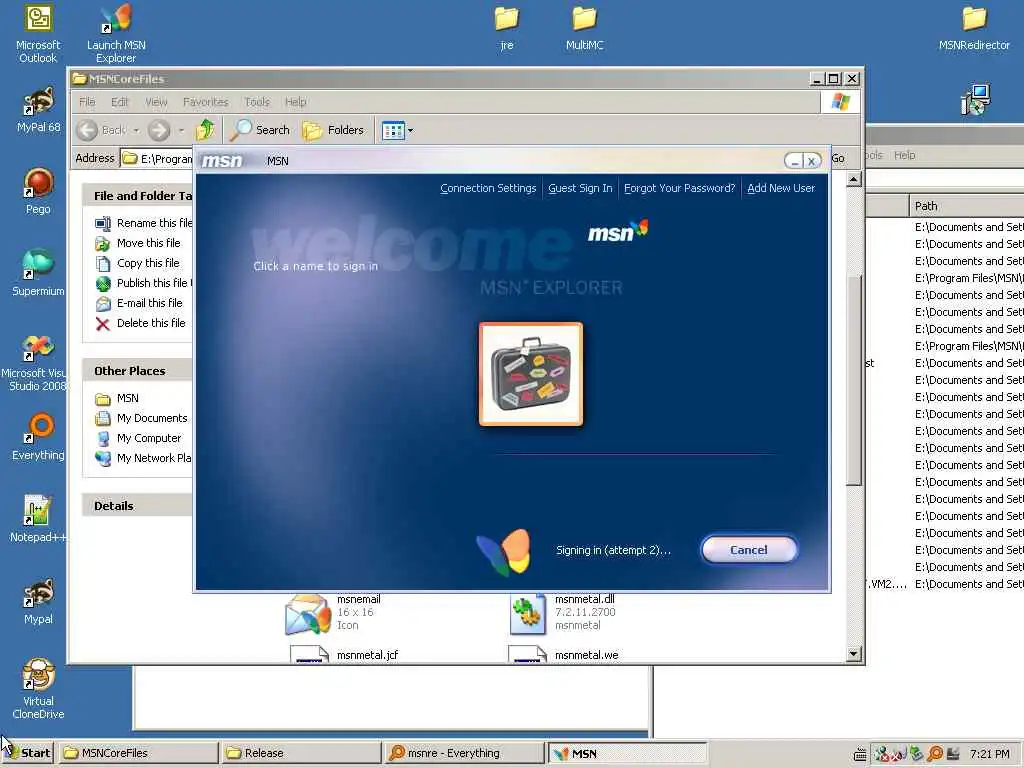Open the Tools menu in MSNCoreFiles

tap(257, 102)
